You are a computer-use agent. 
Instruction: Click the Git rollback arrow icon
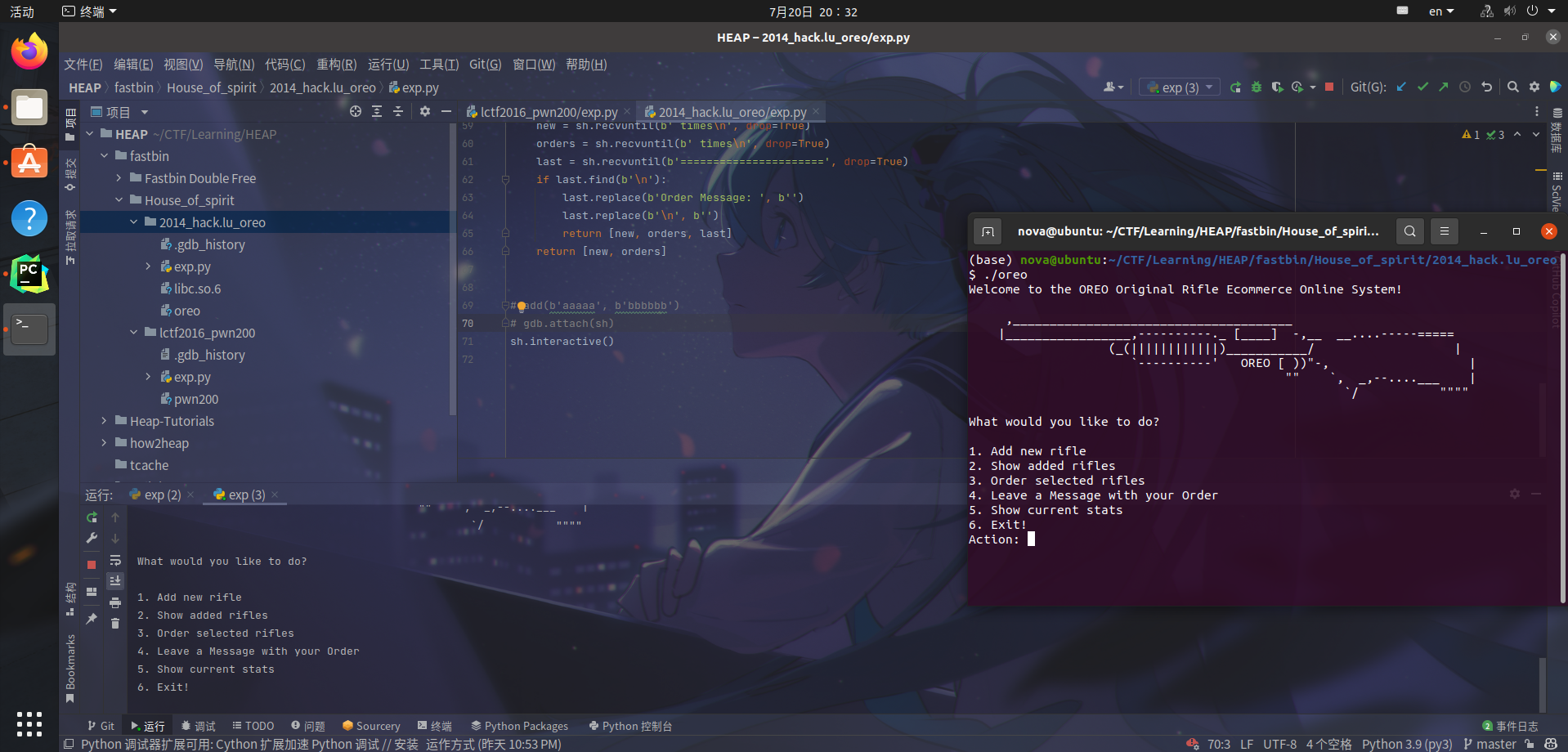tap(1487, 87)
